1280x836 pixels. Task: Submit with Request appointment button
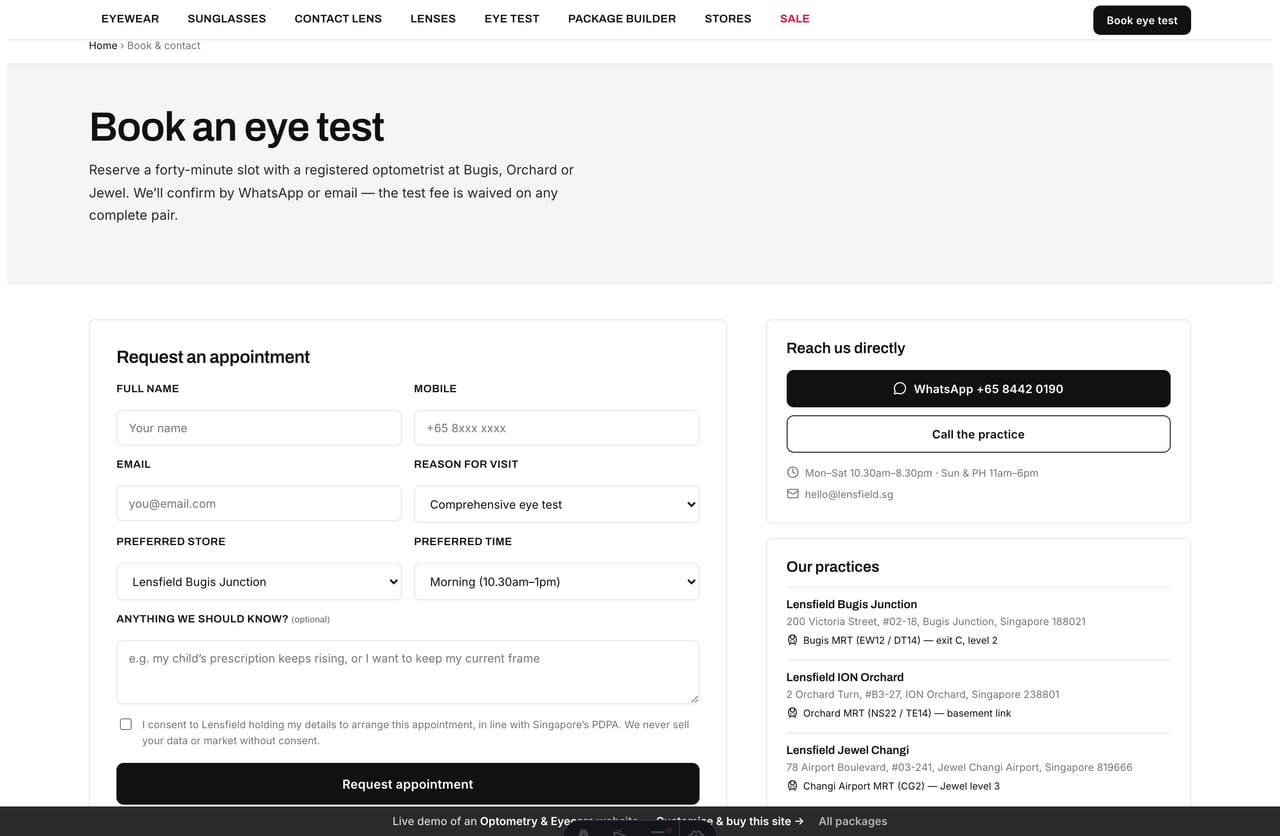(408, 784)
